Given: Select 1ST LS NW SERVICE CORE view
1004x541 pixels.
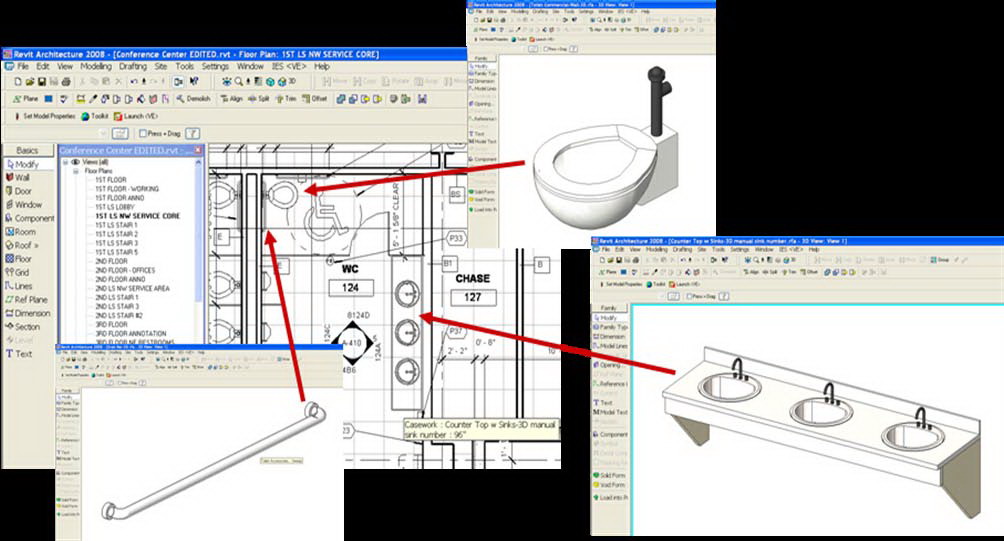Looking at the screenshot, I should [x=138, y=216].
